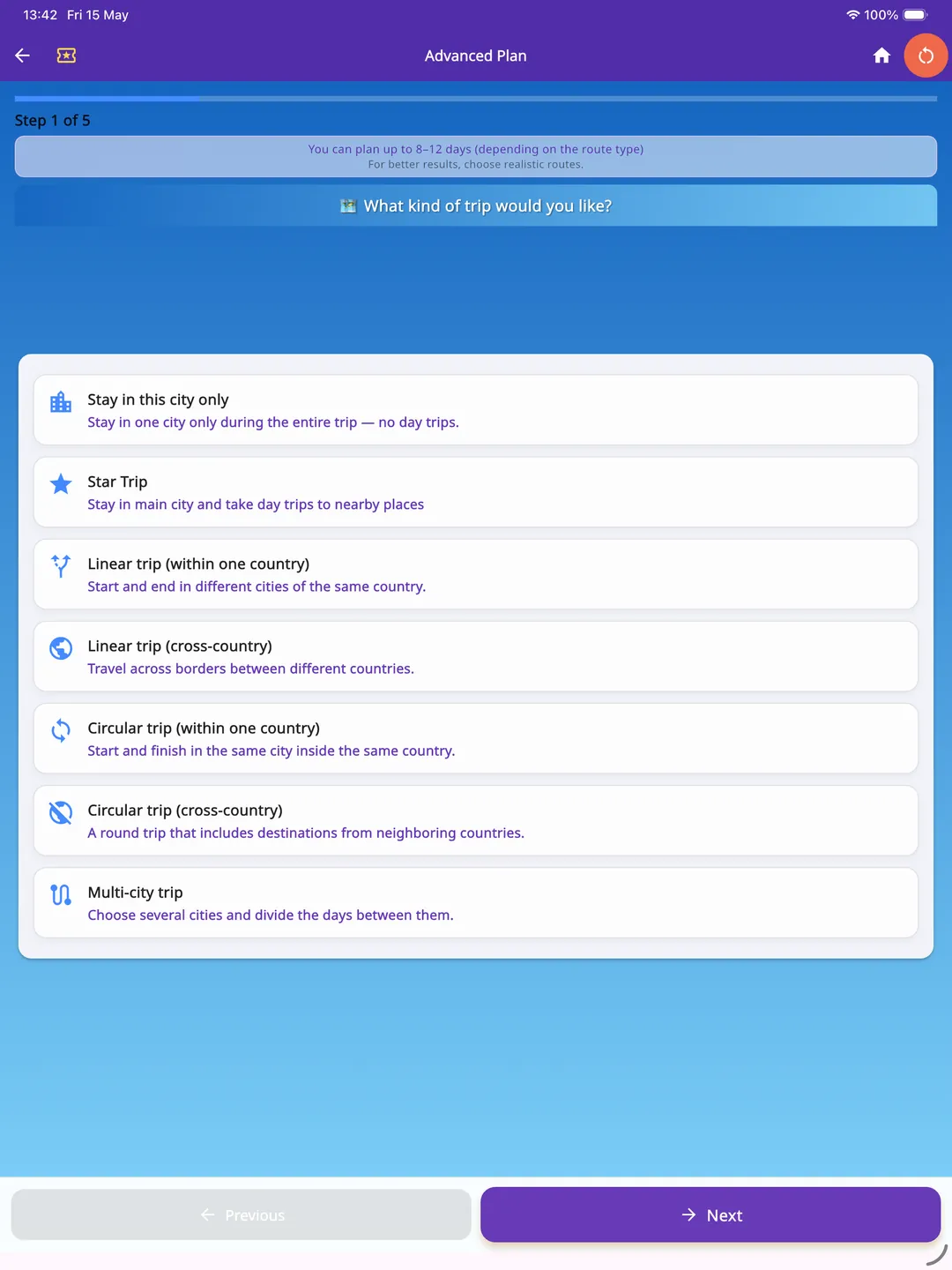Screen dimensions: 952x1270
Task: Click the Star Trip star icon
Action: click(61, 483)
